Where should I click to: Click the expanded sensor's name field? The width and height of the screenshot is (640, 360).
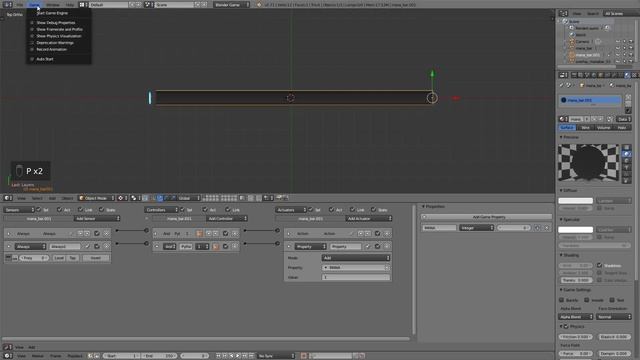65,247
